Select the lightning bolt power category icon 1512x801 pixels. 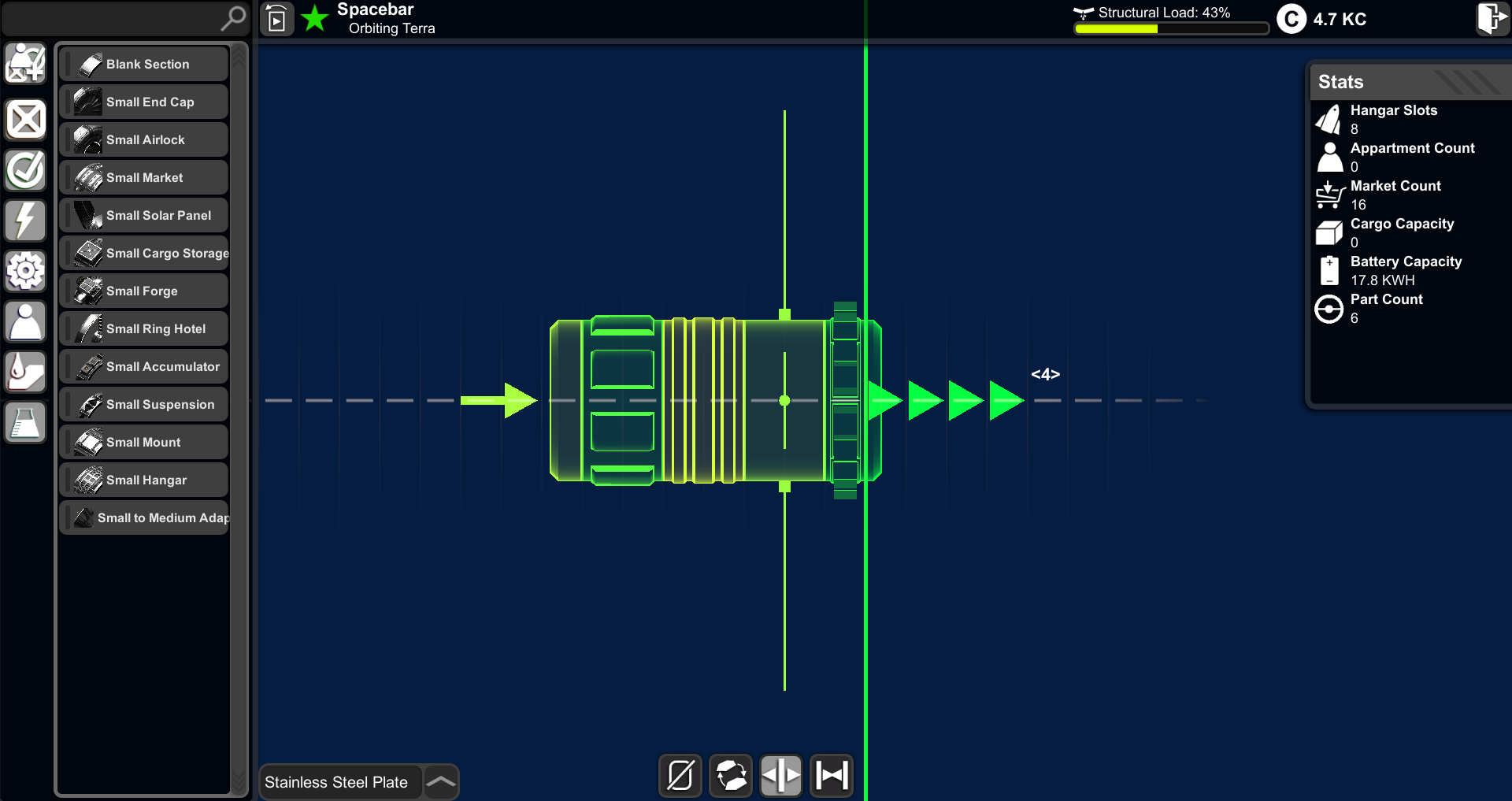point(26,221)
